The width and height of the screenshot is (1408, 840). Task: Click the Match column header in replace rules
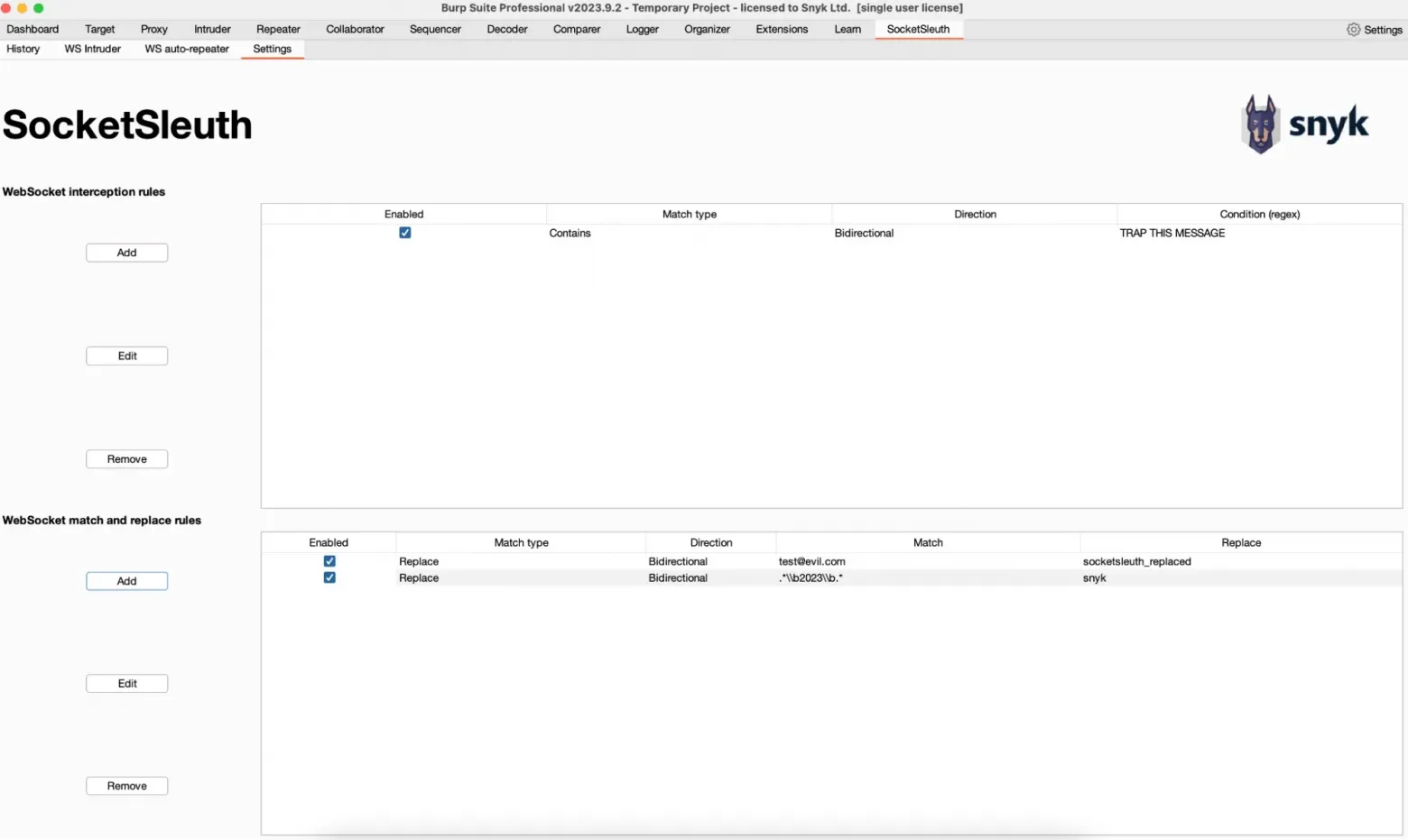pos(928,542)
